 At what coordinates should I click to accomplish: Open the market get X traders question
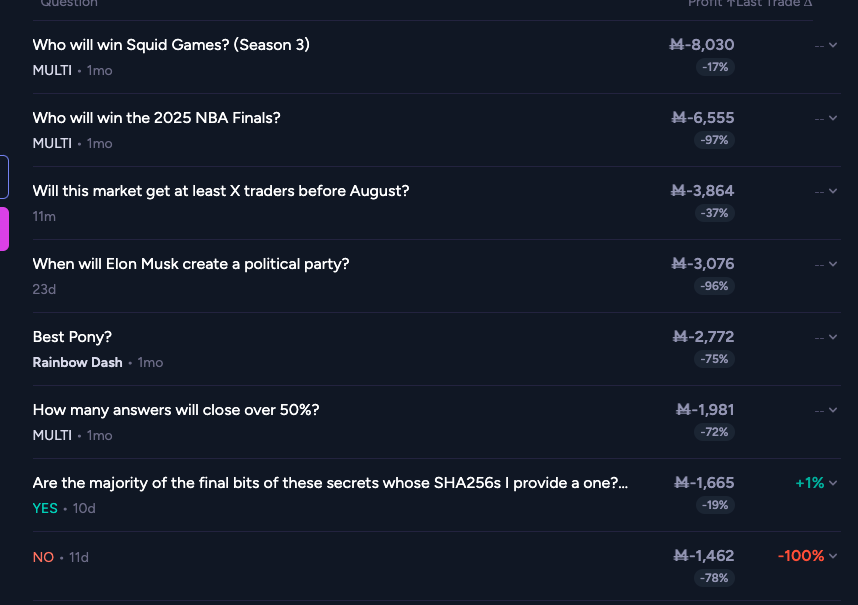[221, 191]
